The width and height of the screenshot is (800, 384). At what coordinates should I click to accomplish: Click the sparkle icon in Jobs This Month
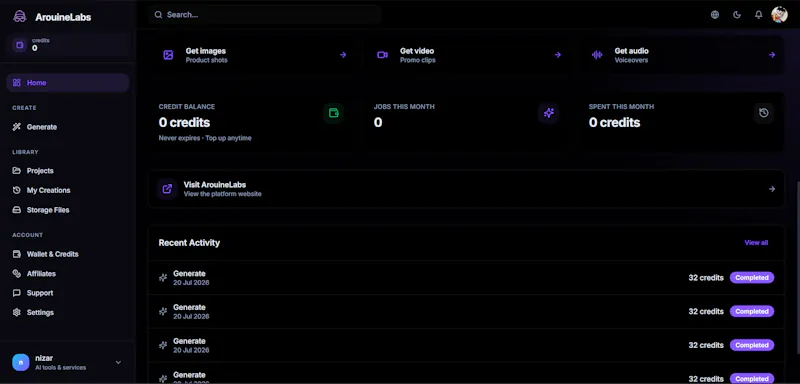coord(549,113)
